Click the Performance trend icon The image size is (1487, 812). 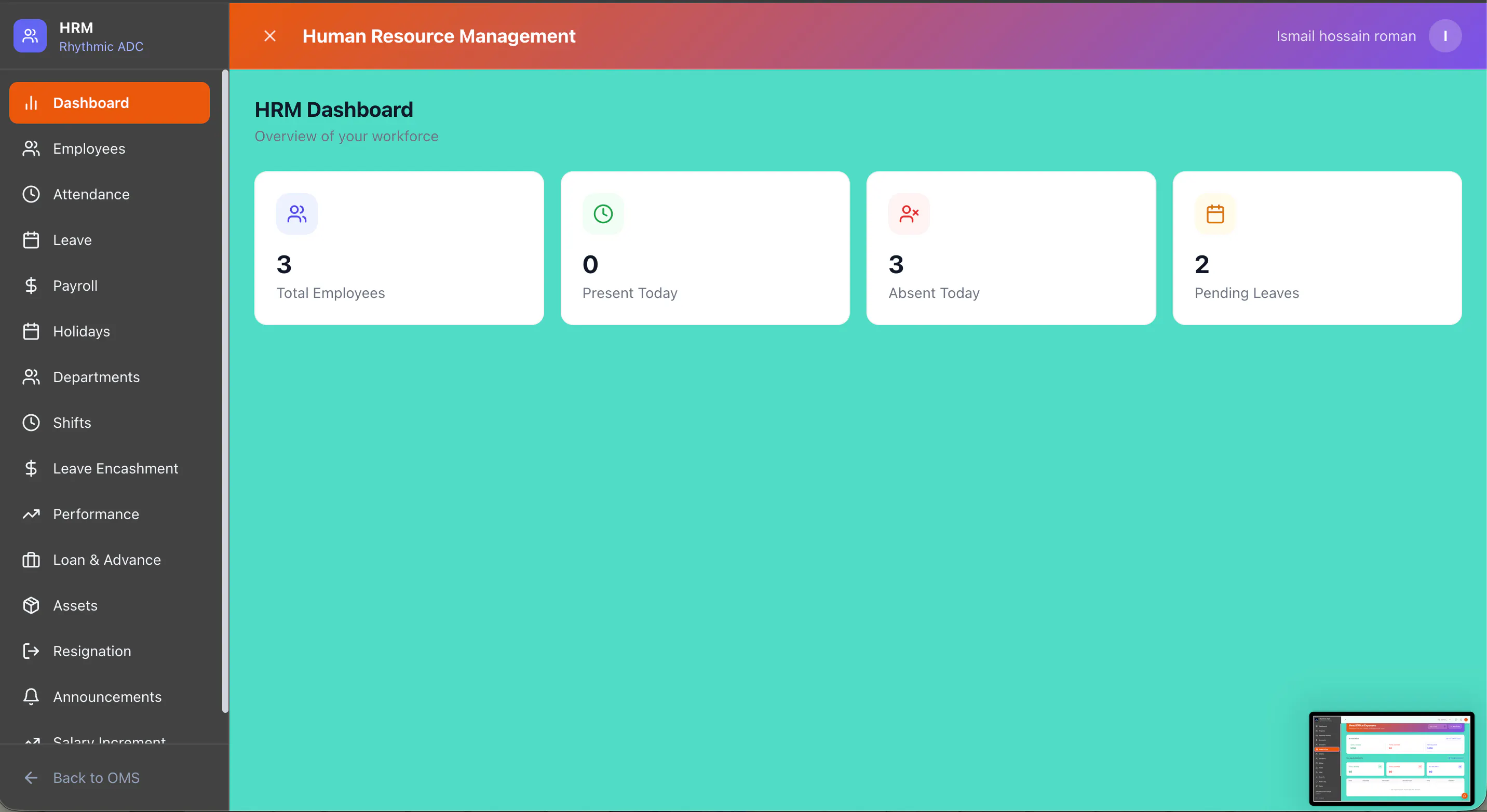[31, 513]
